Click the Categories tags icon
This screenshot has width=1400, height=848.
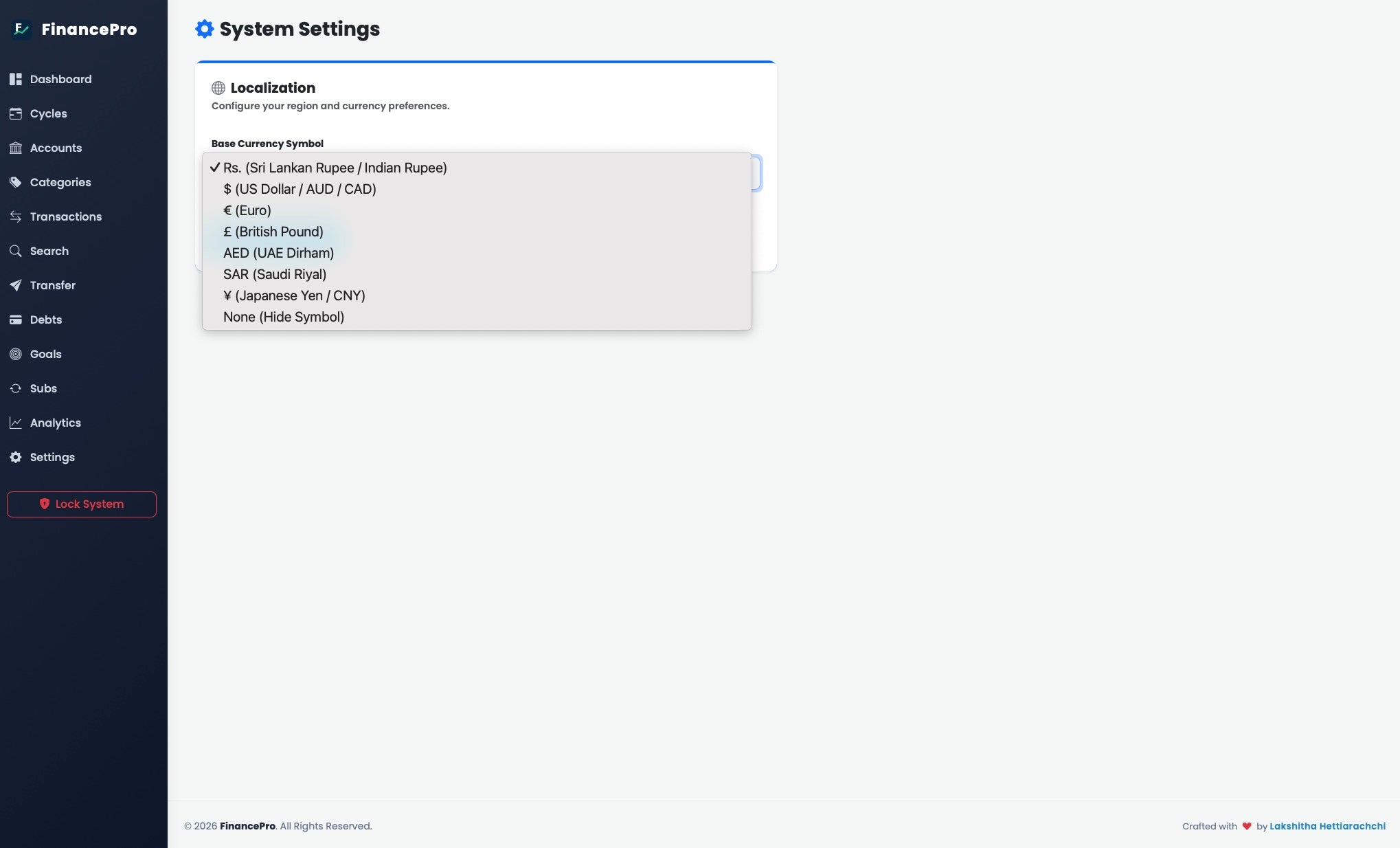click(16, 182)
